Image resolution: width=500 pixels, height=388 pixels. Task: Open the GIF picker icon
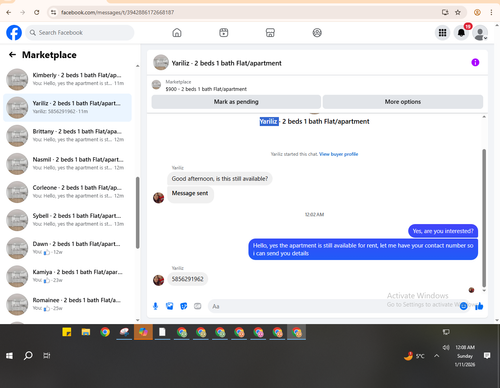198,306
